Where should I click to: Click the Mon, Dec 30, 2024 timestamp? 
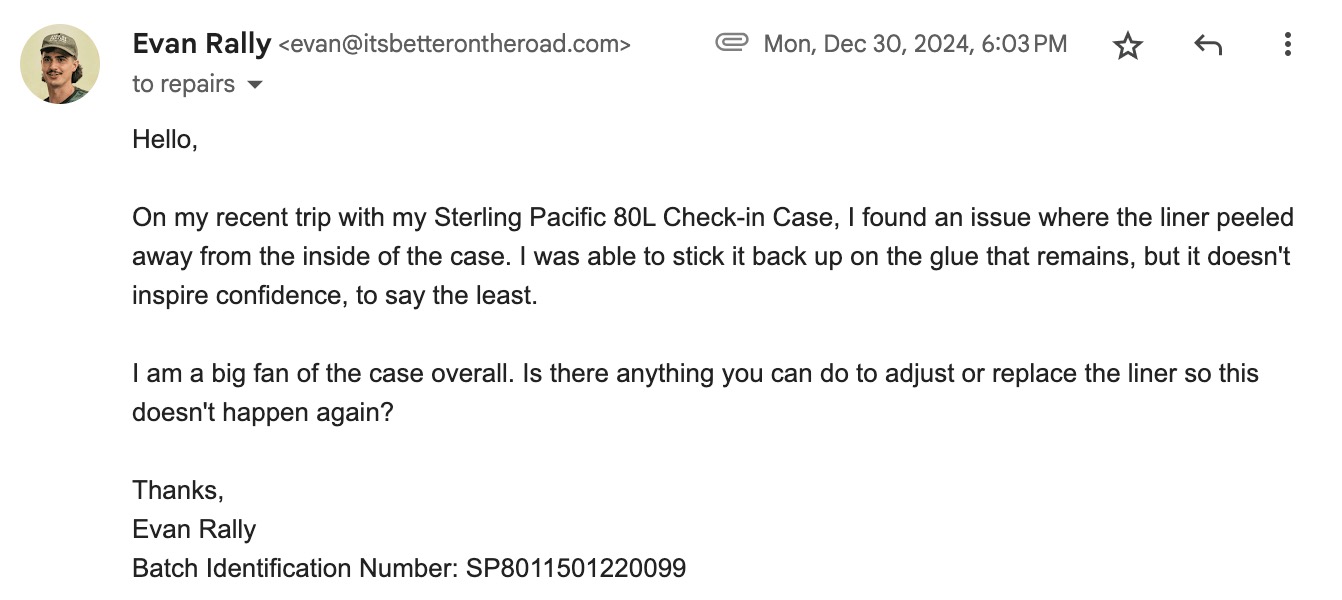915,44
